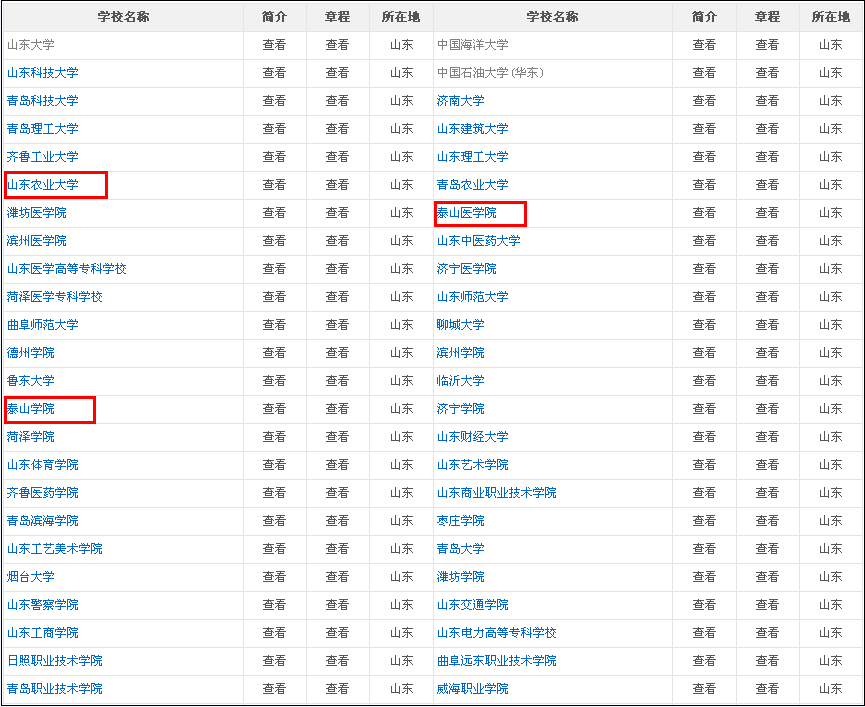Screen dimensions: 865x707
Task: Open the 济南大学 link
Action: click(461, 101)
